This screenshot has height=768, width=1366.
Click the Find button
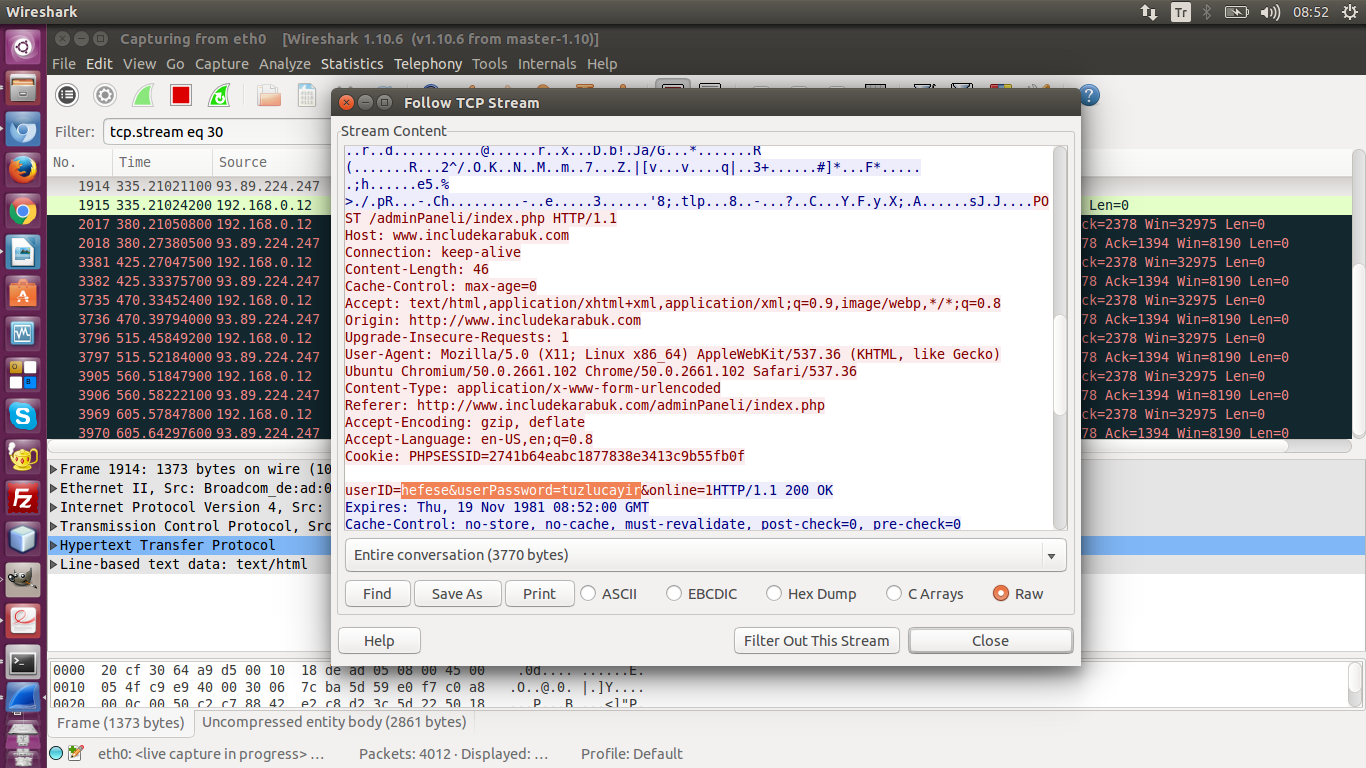[x=377, y=593]
